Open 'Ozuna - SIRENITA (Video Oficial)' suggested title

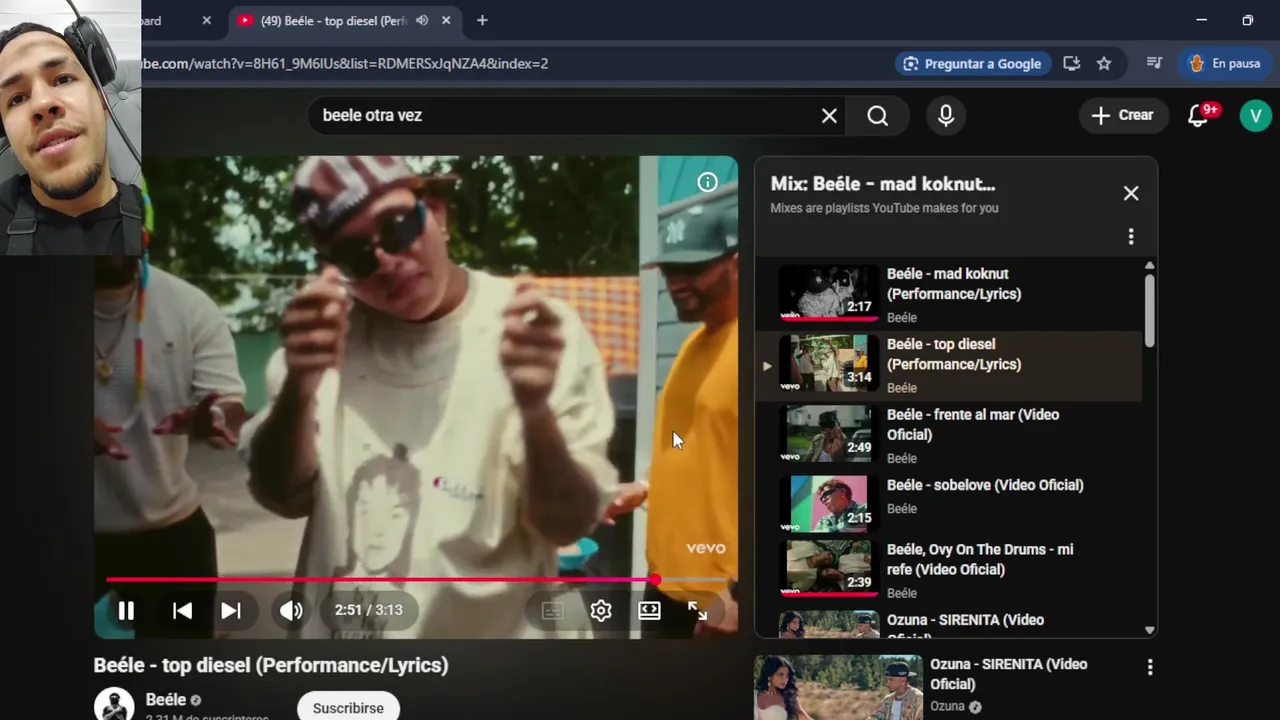click(1008, 674)
